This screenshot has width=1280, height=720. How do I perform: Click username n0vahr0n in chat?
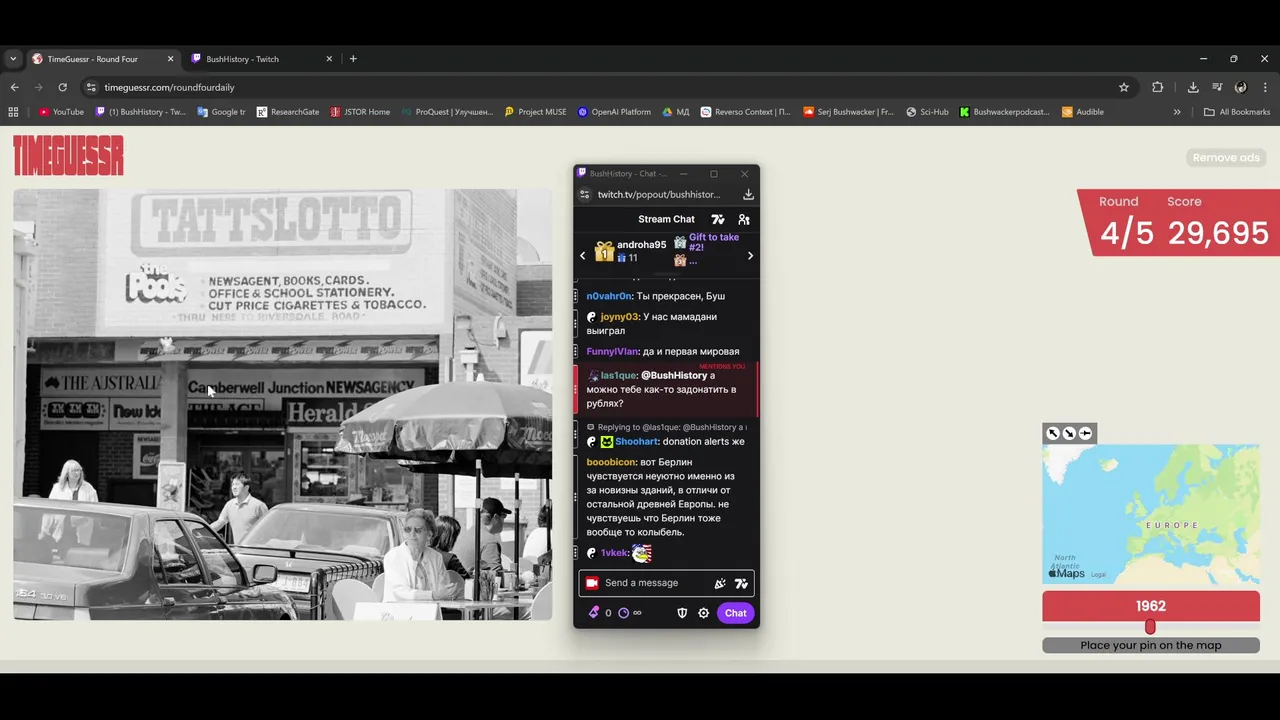click(x=609, y=296)
